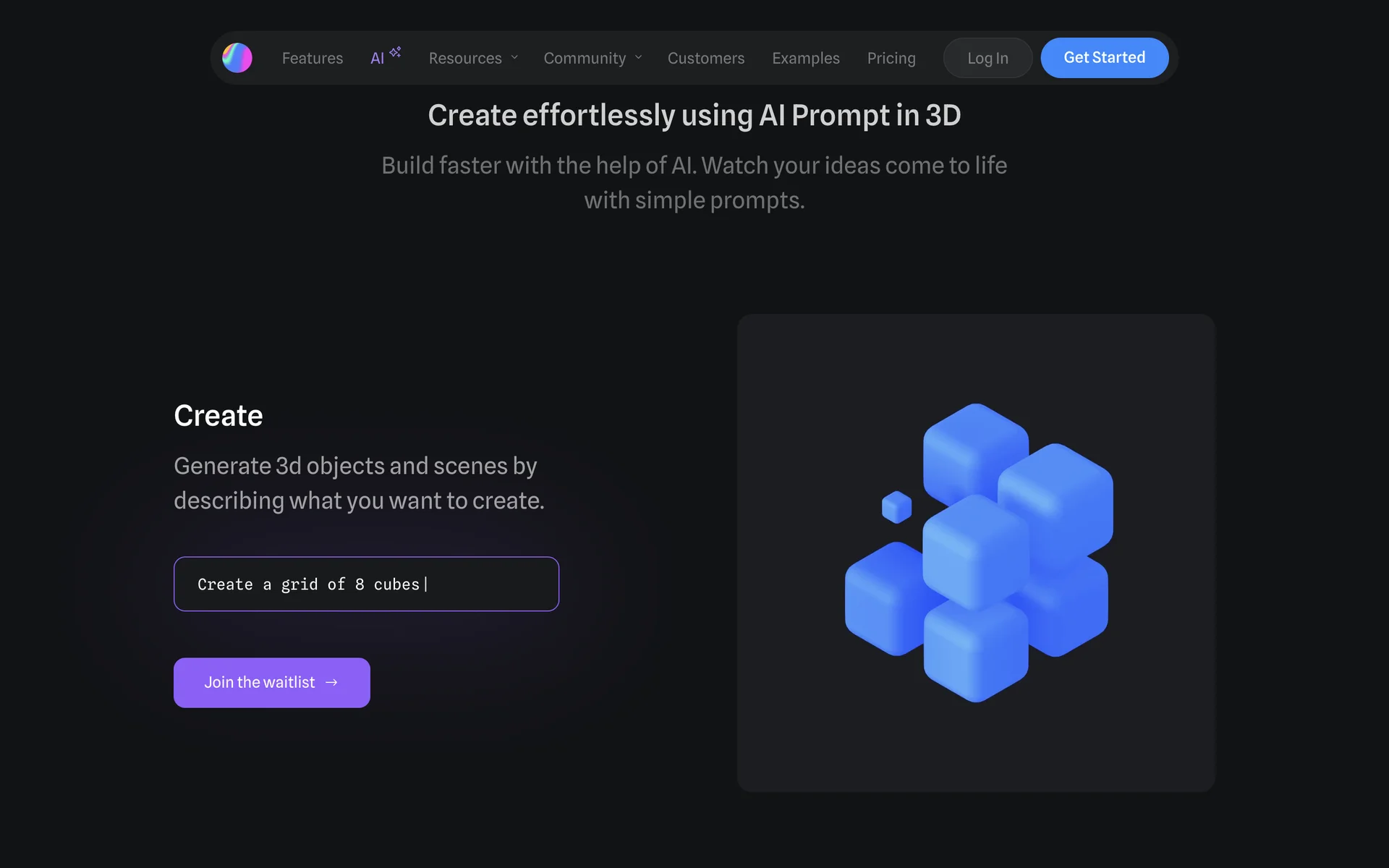This screenshot has height=868, width=1389.
Task: Click the 'Create effortlessly using AI Prompt' headline
Action: pos(694,116)
